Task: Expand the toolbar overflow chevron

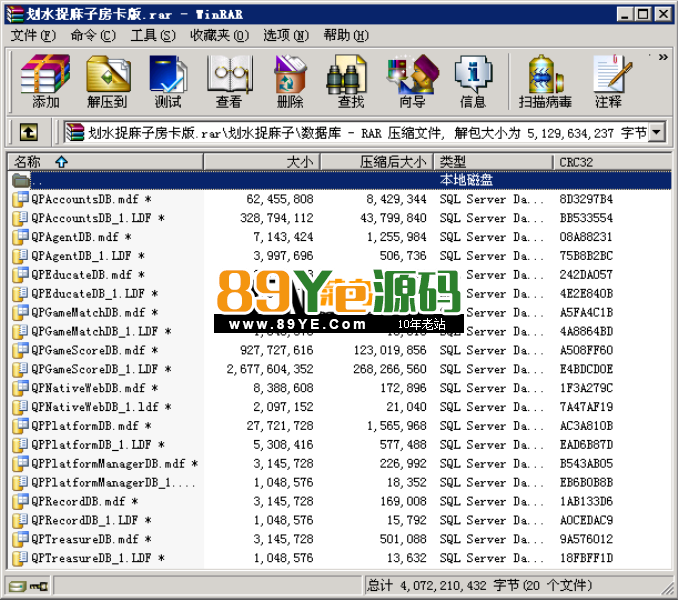Action: coord(663,57)
